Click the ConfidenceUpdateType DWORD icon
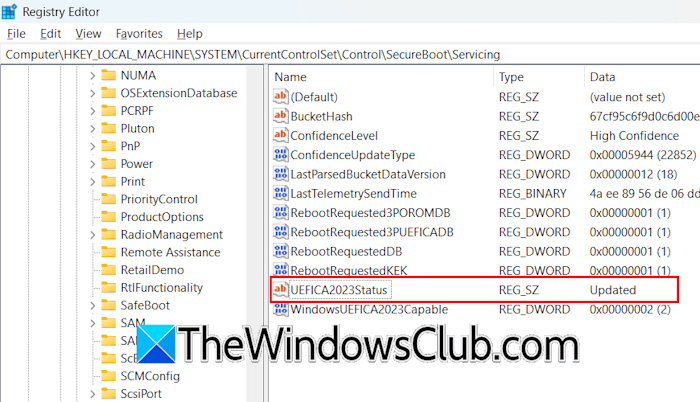 point(280,155)
